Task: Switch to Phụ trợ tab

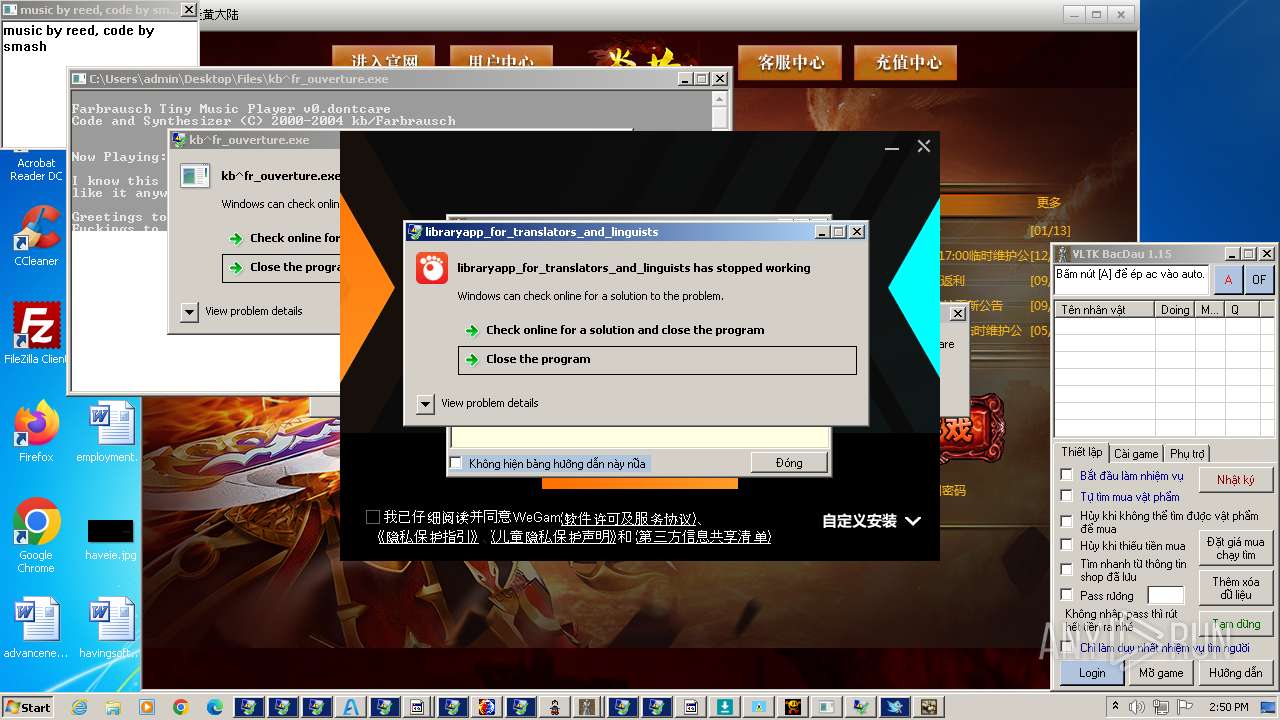Action: click(x=1187, y=454)
